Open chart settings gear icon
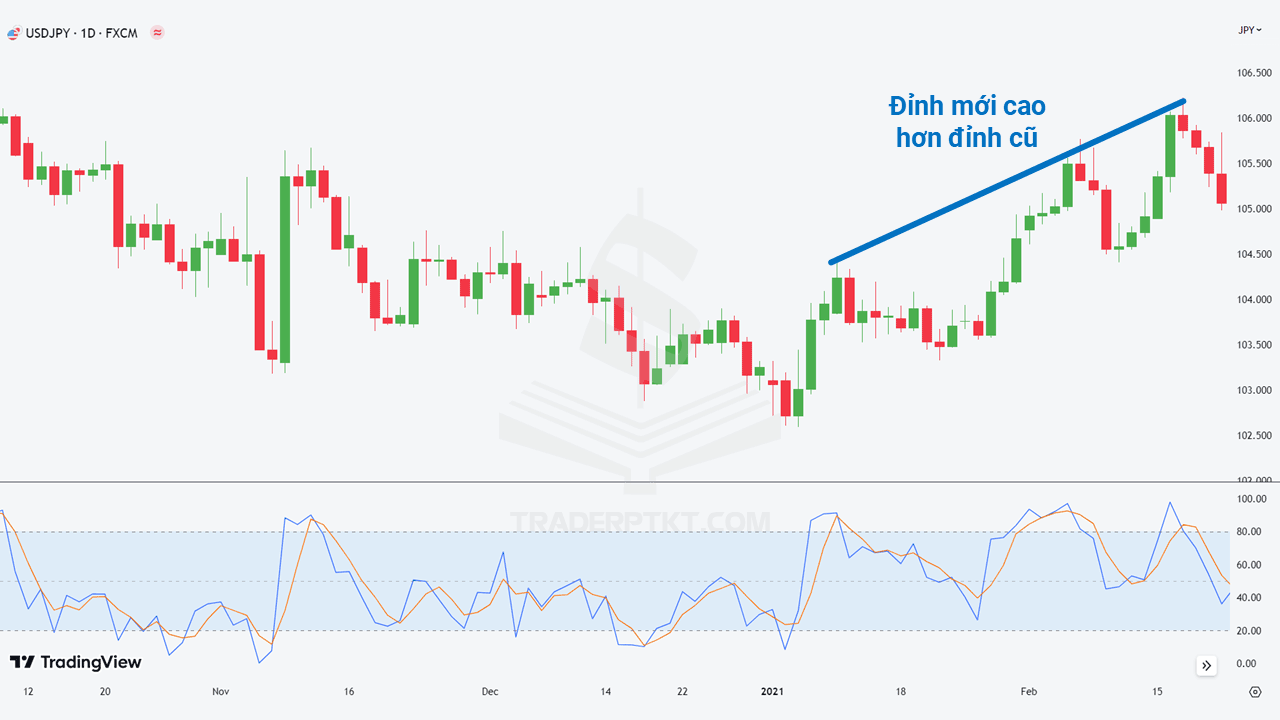Screen dimensions: 1280x720 (1255, 692)
